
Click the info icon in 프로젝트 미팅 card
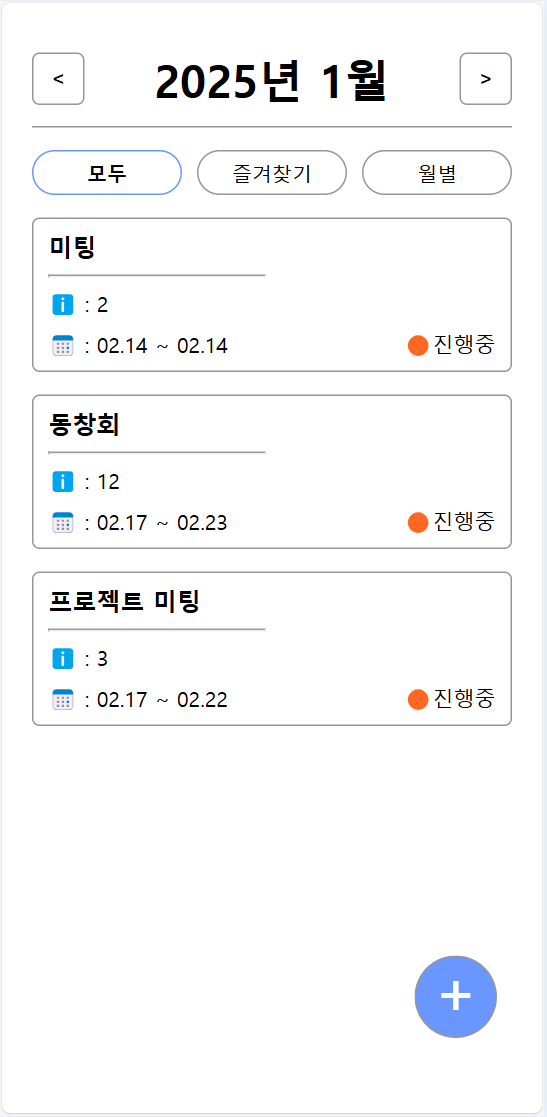[x=63, y=659]
